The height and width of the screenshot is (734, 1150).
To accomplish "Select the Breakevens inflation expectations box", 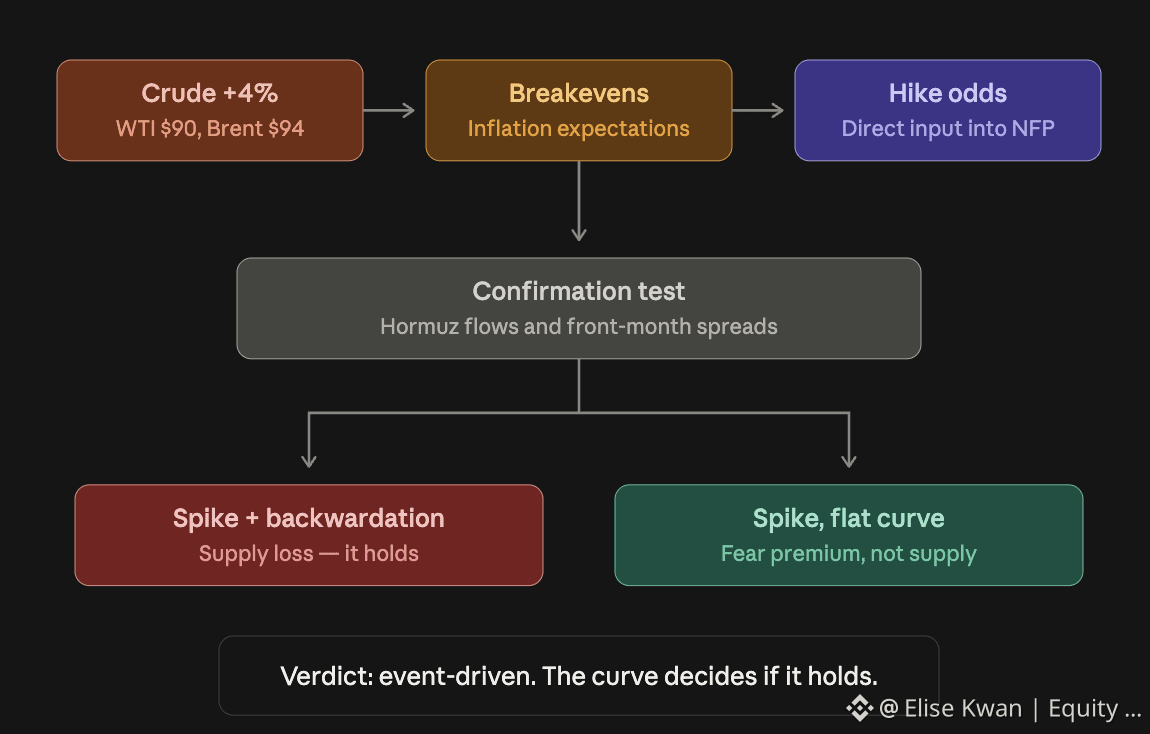I will (579, 111).
